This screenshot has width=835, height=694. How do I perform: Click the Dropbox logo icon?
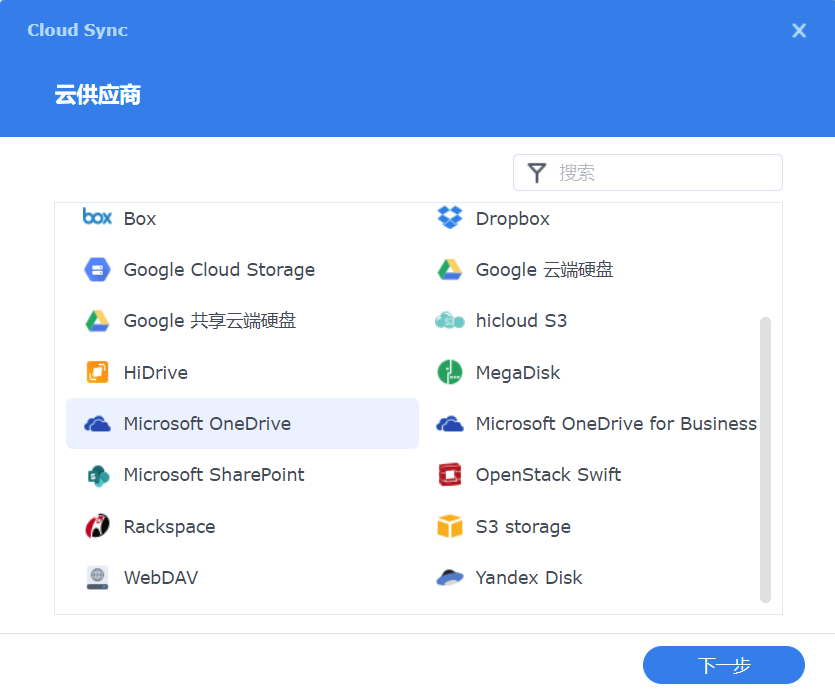click(450, 217)
